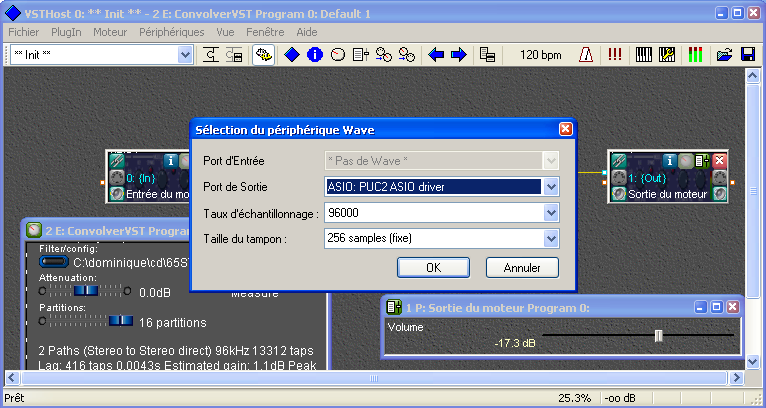Click the MIDI connector icon on the {In} node
The image size is (766, 408).
coord(117,177)
